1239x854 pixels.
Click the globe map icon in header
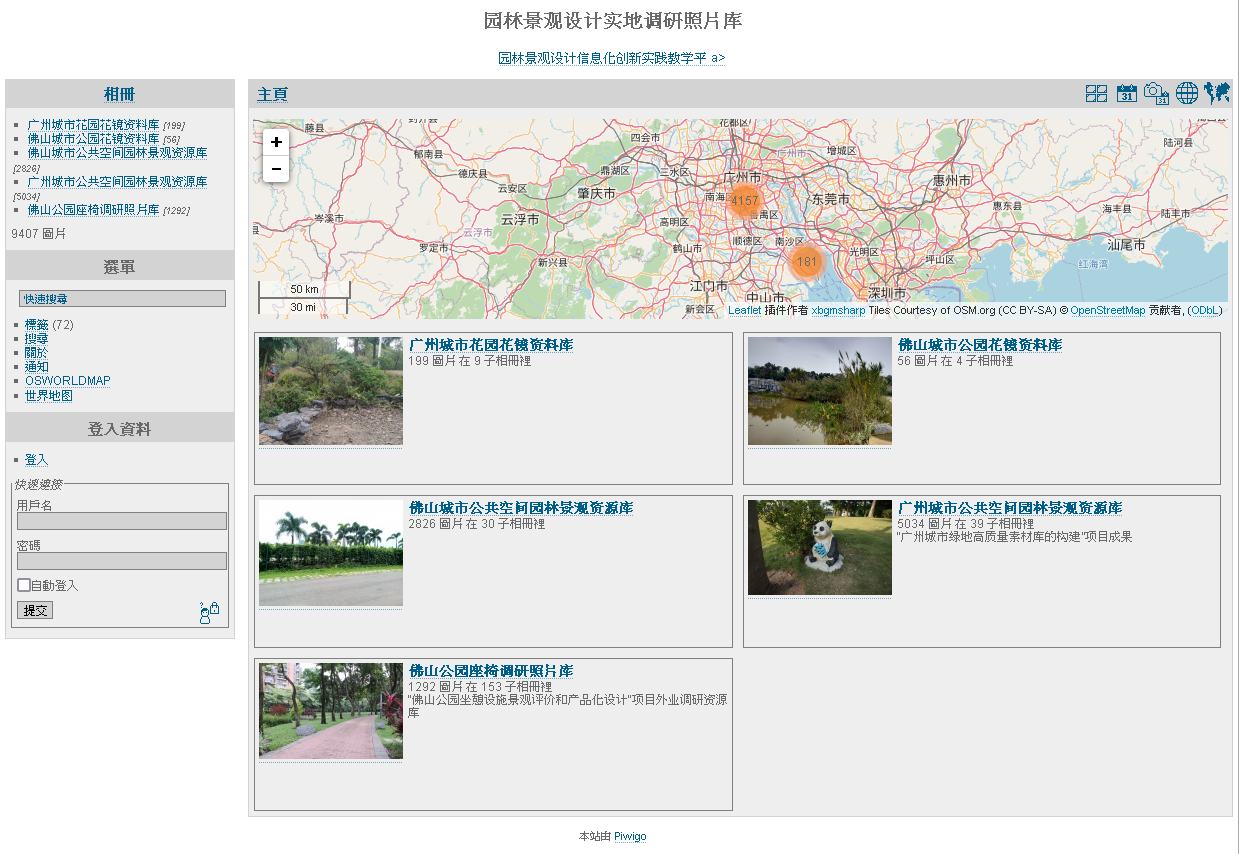pyautogui.click(x=1187, y=94)
